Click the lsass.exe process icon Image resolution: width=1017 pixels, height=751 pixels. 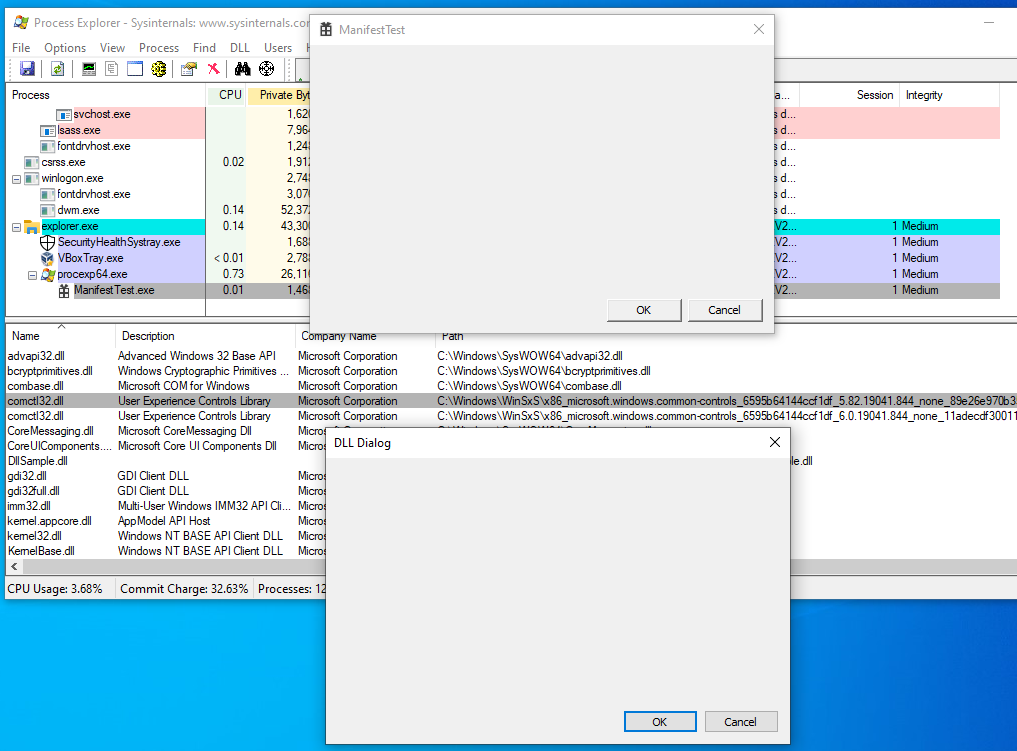coord(47,130)
